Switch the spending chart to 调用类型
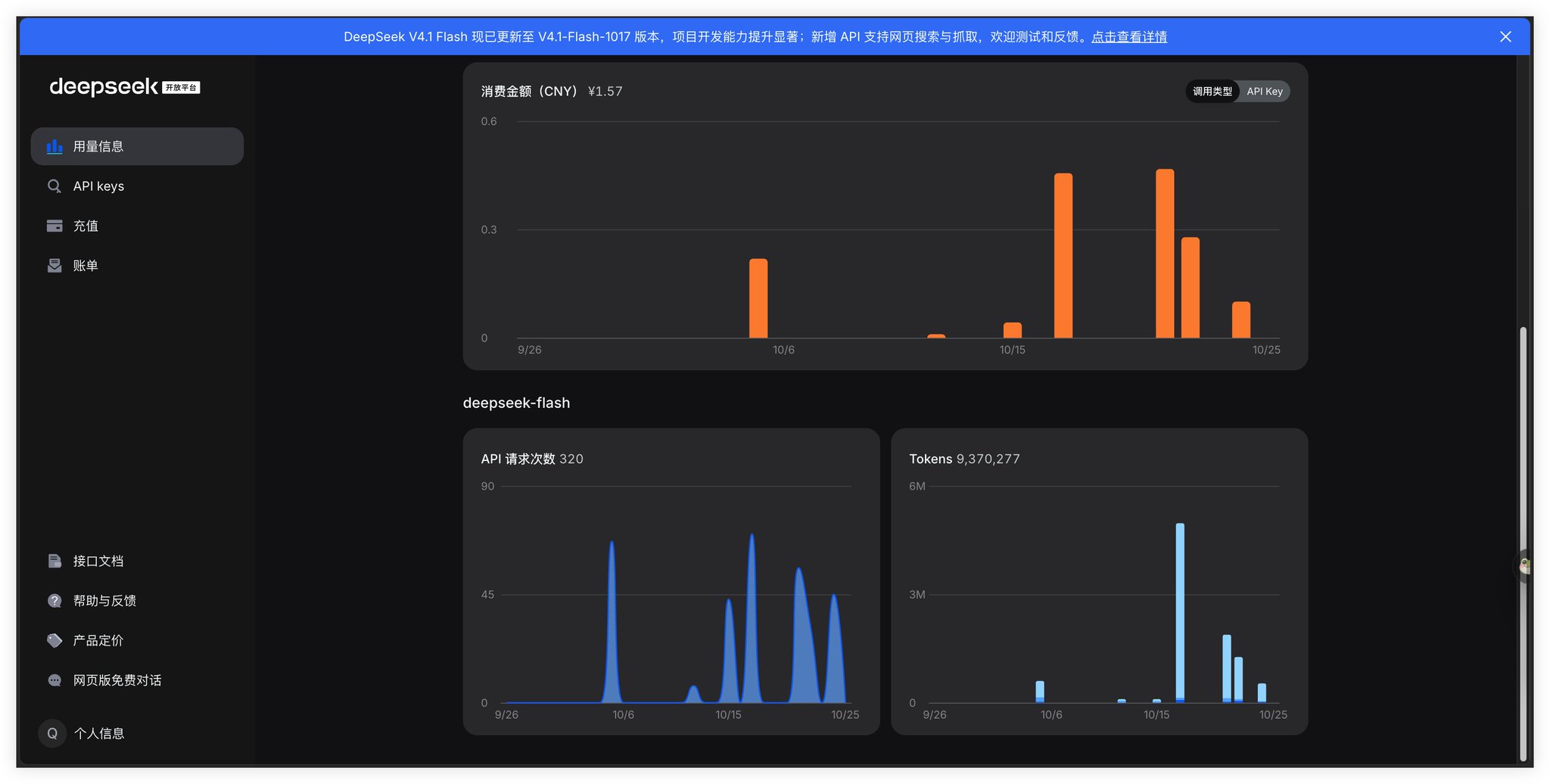This screenshot has height=784, width=1550. [x=1212, y=92]
